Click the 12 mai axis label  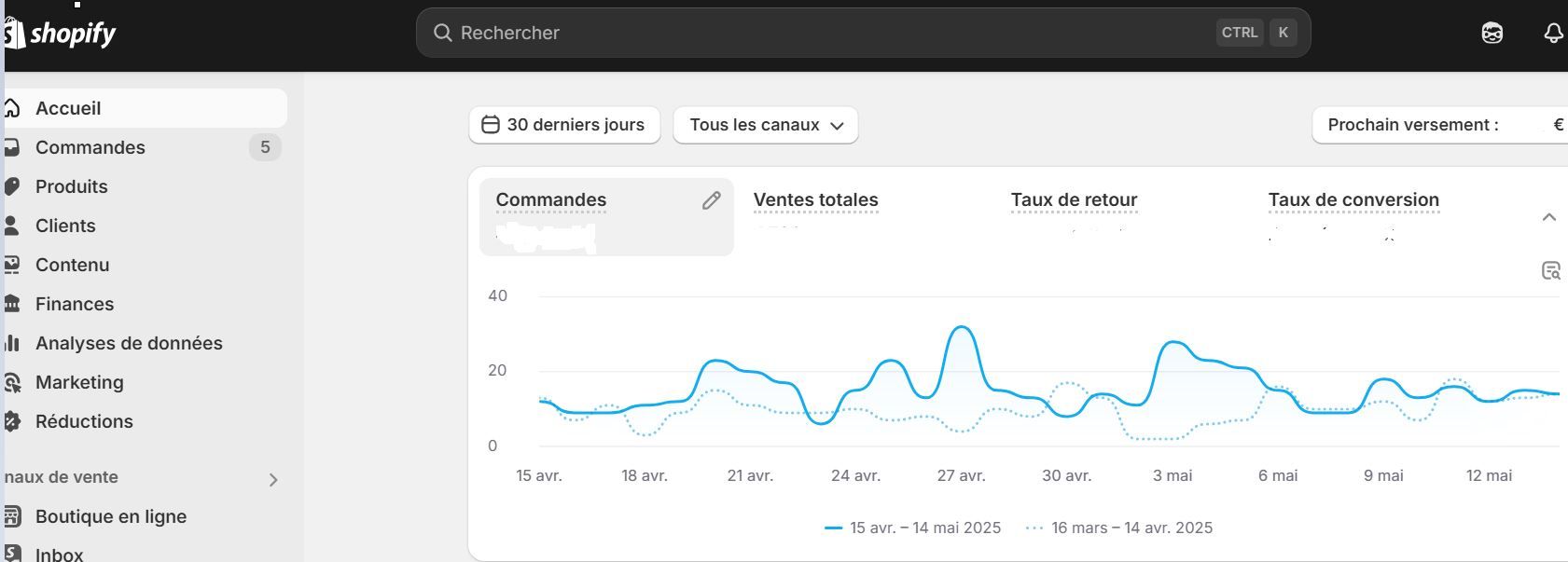point(1489,475)
